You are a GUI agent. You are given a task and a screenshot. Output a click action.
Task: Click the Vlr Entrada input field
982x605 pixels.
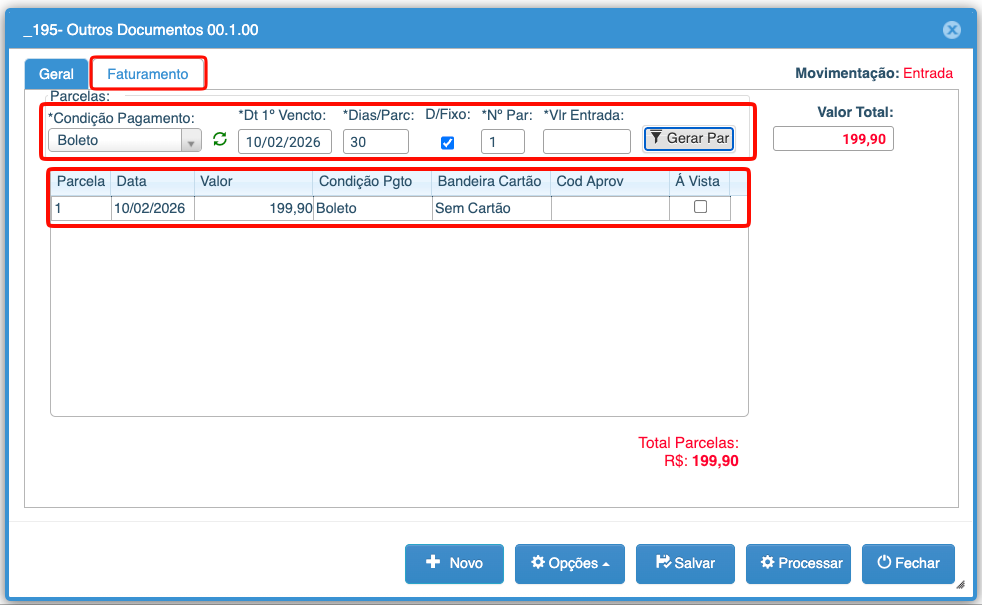click(x=586, y=142)
